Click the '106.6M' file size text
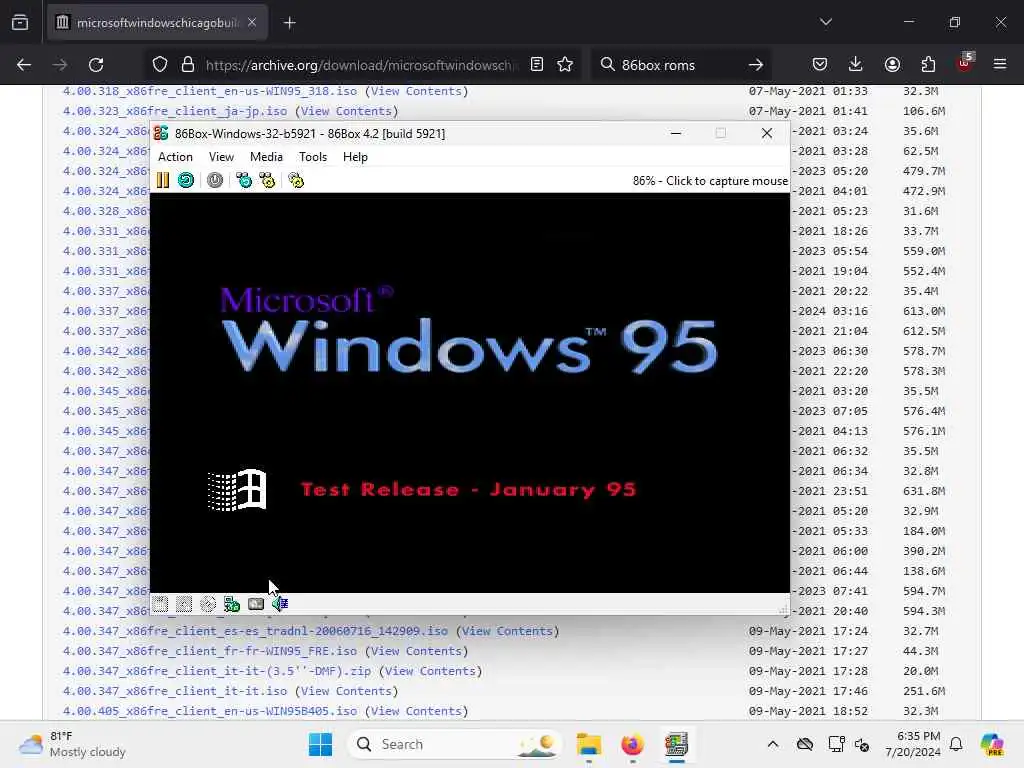The height and width of the screenshot is (768, 1024). click(x=924, y=112)
